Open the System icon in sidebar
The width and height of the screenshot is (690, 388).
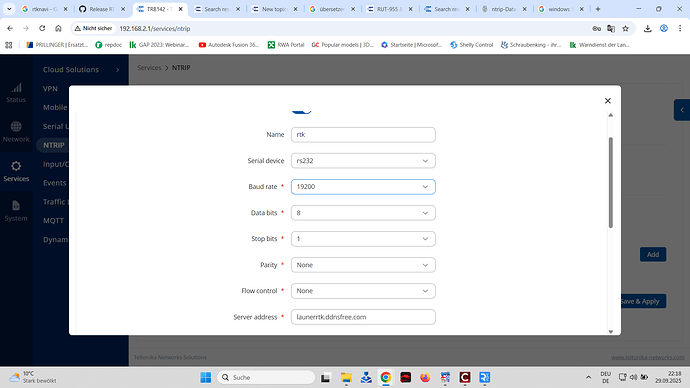(16, 211)
